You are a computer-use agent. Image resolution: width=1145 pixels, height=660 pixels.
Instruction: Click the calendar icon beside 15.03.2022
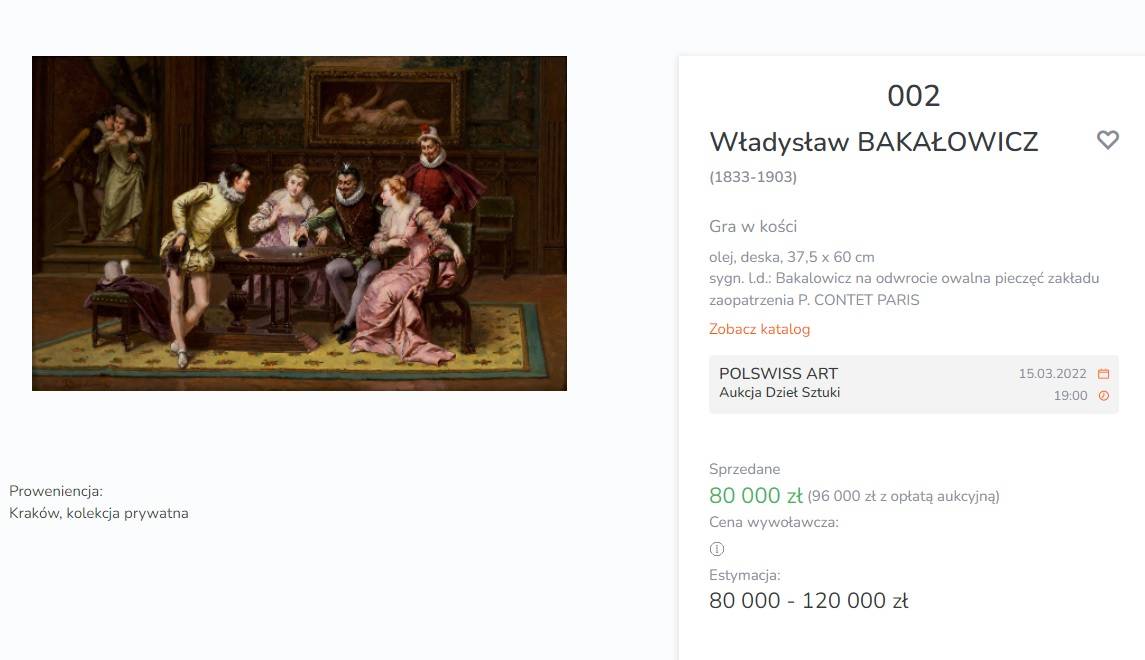(1104, 374)
